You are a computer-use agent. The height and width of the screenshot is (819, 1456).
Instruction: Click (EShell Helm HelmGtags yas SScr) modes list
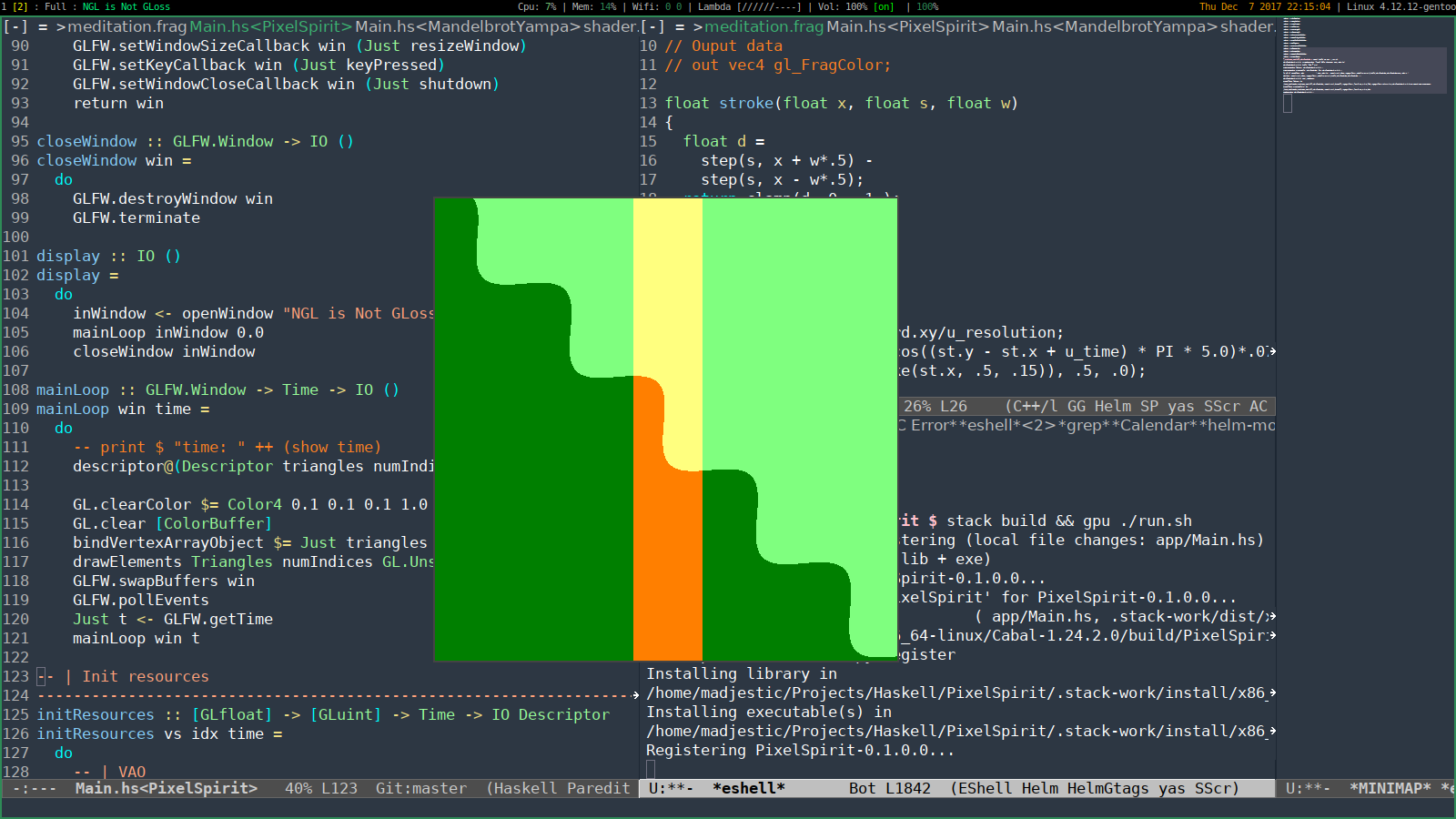[1095, 788]
